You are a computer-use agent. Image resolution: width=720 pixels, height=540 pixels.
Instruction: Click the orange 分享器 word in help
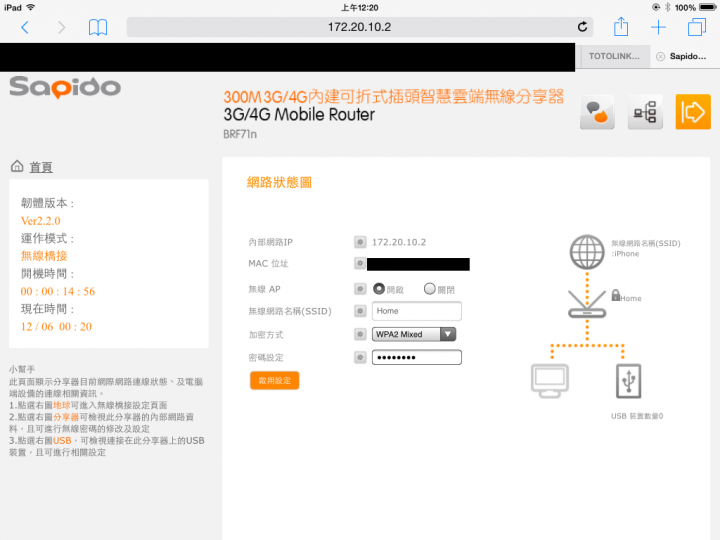[66, 417]
